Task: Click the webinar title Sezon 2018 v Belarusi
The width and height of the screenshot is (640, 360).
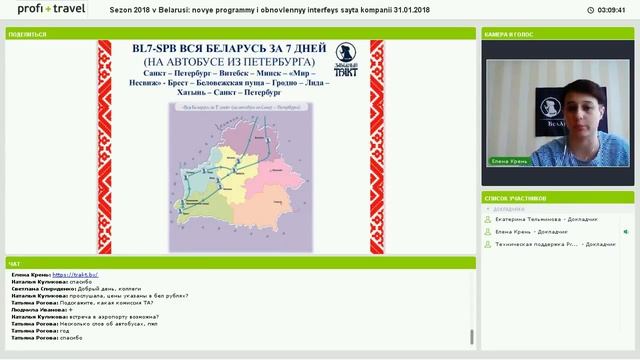Action: click(x=269, y=10)
